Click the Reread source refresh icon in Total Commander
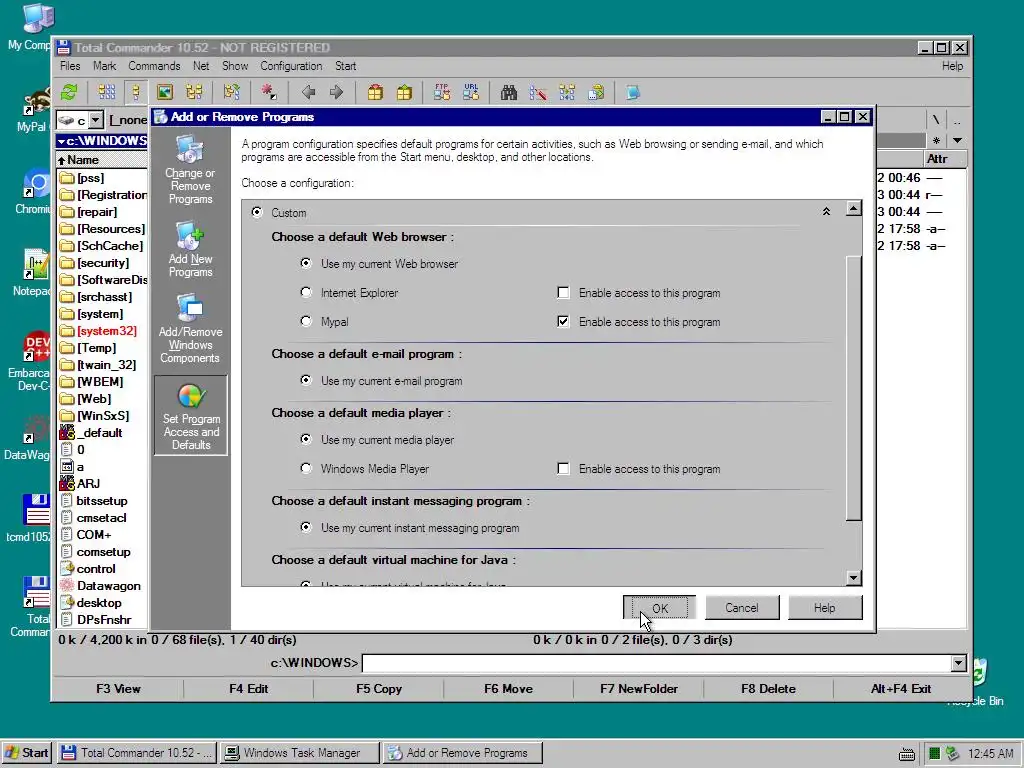1024x768 pixels. pyautogui.click(x=69, y=92)
